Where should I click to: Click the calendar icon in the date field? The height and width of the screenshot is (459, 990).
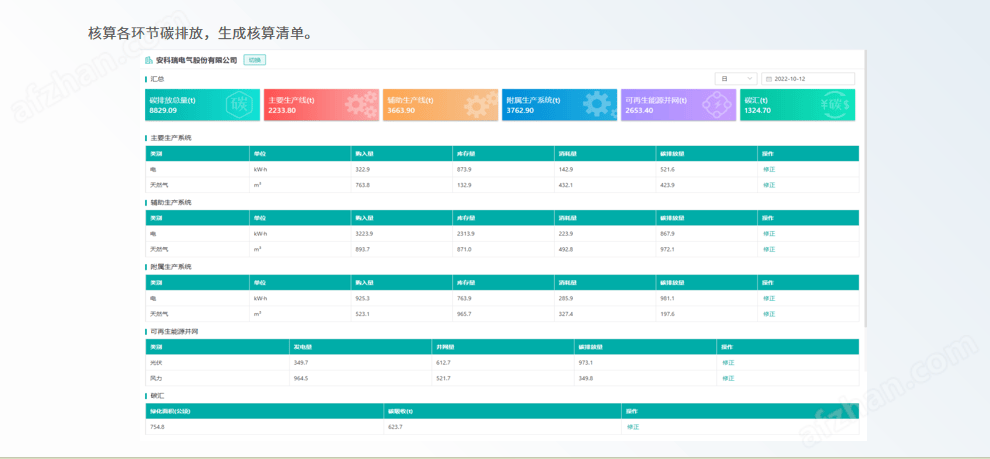769,79
